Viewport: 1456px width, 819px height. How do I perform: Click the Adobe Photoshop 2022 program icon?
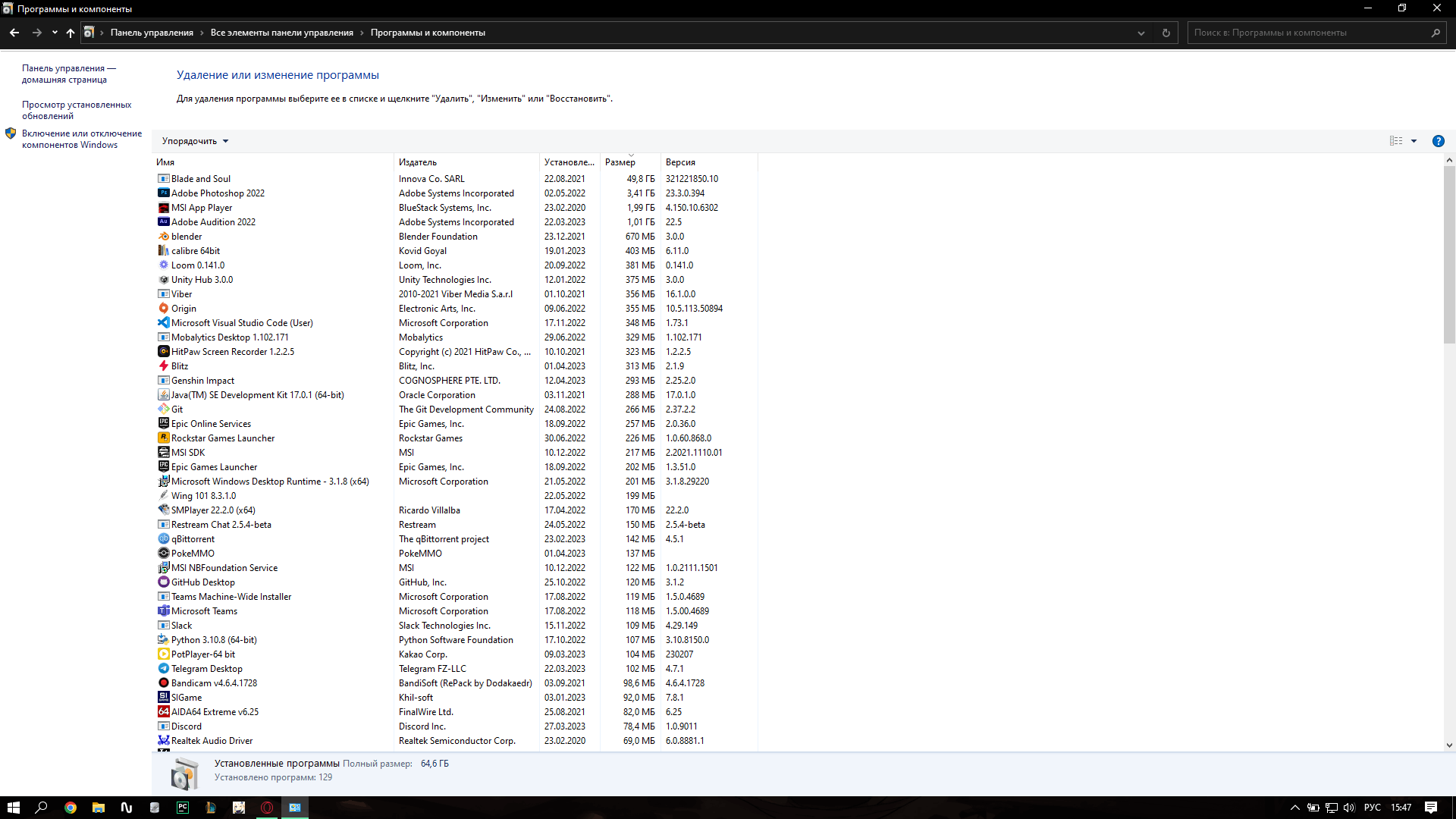[163, 193]
